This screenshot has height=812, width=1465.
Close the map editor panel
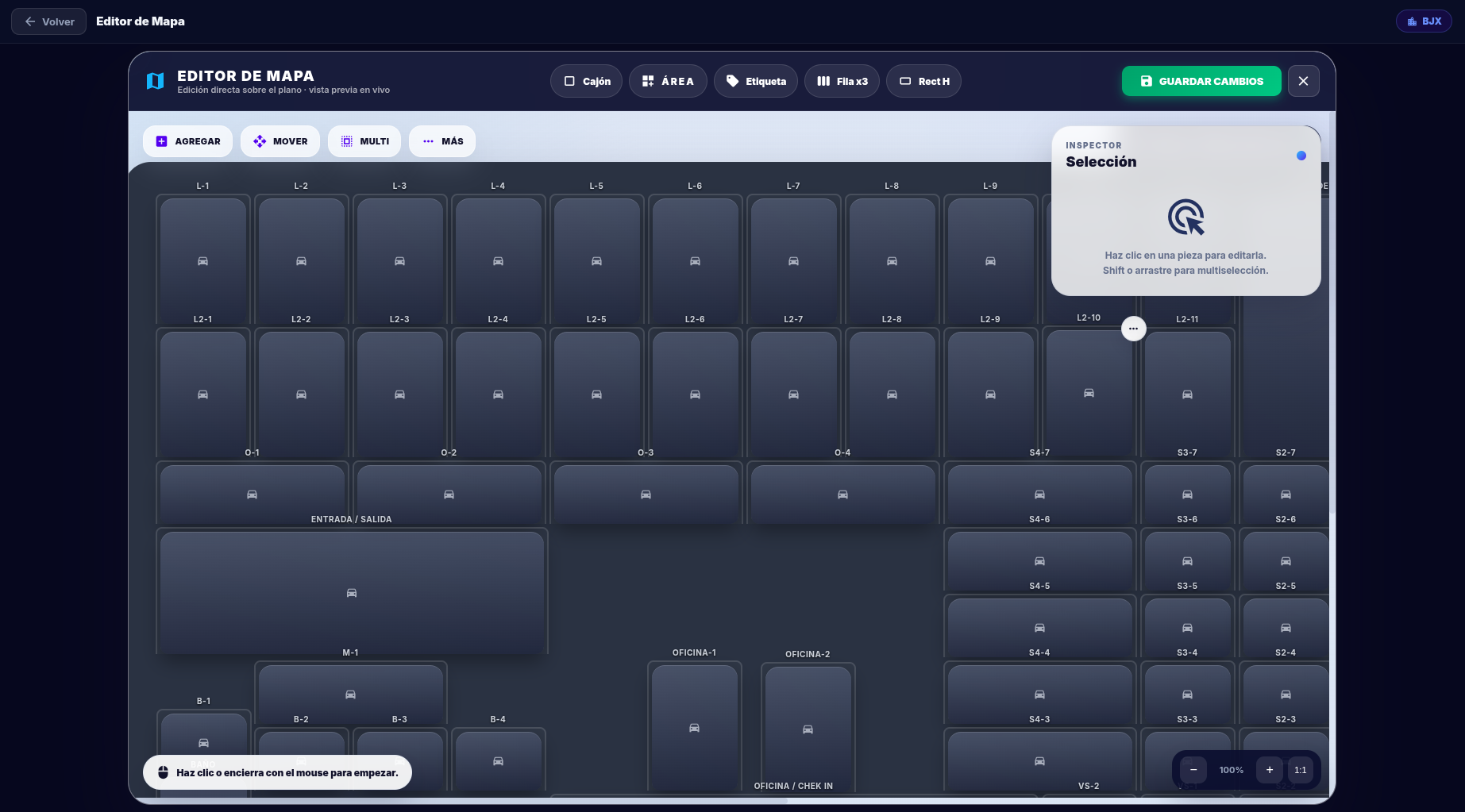1303,81
